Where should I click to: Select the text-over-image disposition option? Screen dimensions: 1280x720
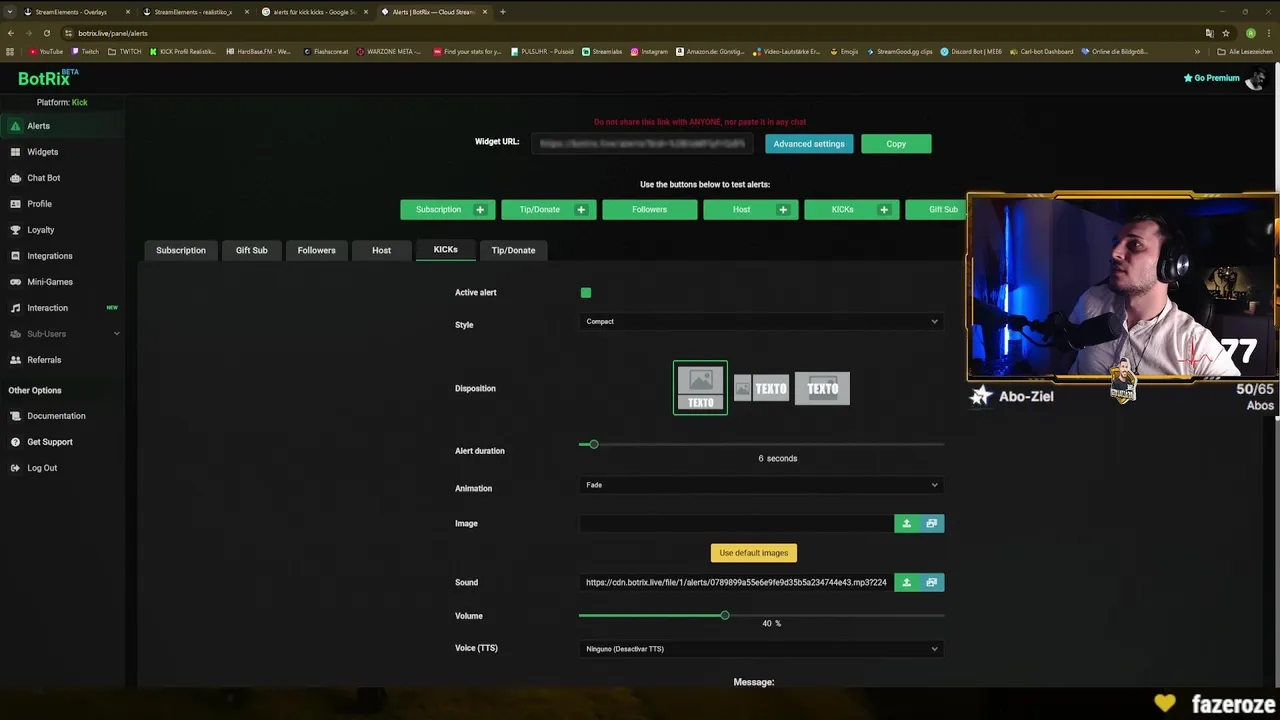[822, 388]
